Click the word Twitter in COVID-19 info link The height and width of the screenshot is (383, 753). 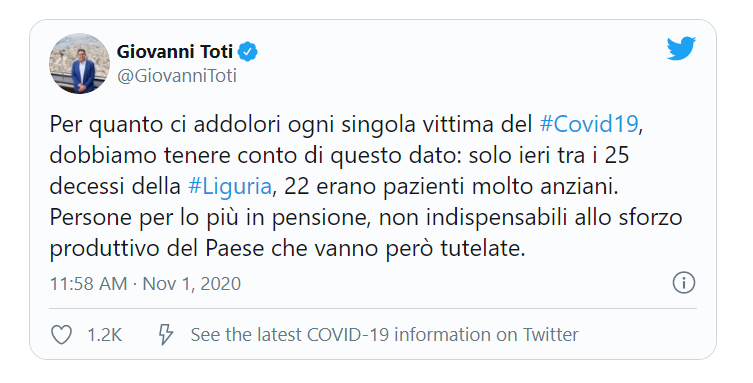coord(550,335)
